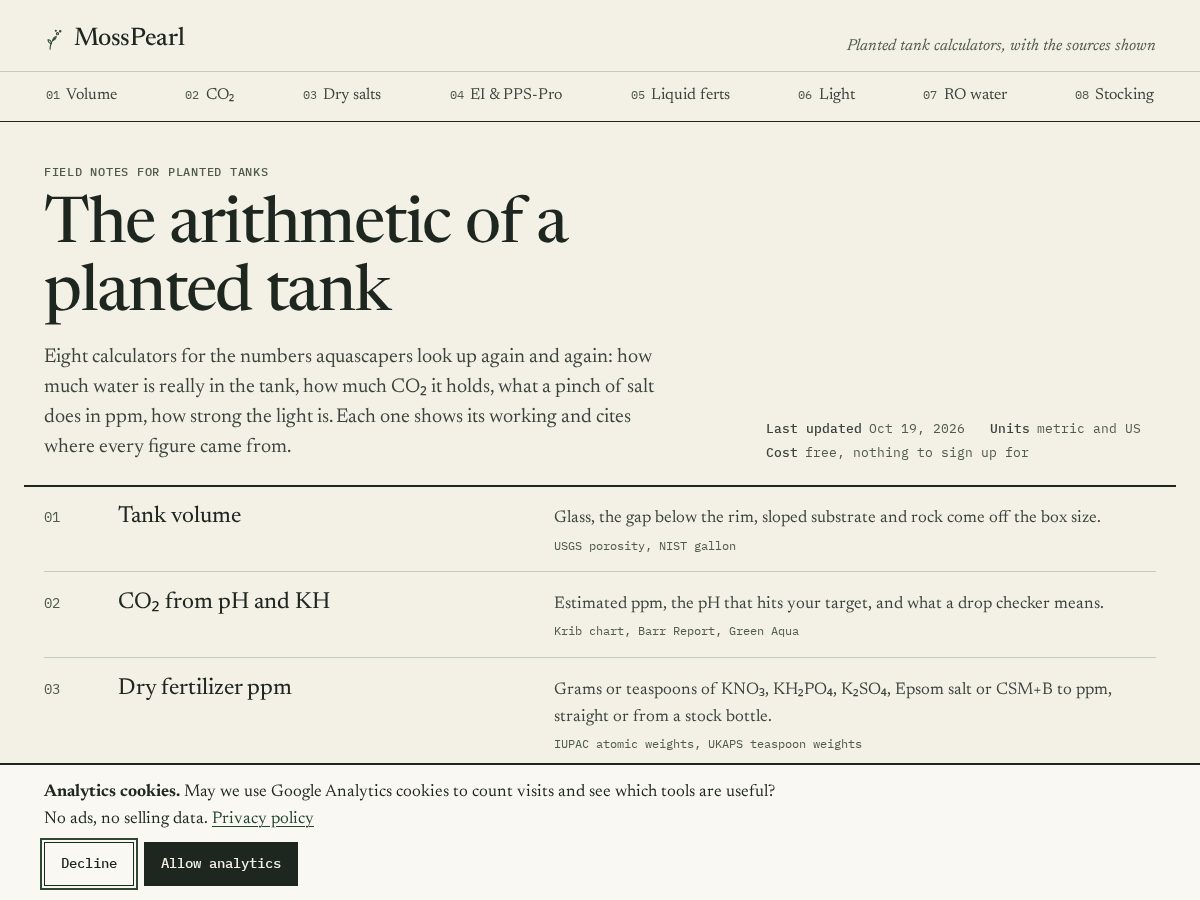Decline analytics cookies
The height and width of the screenshot is (900, 1200).
point(89,864)
